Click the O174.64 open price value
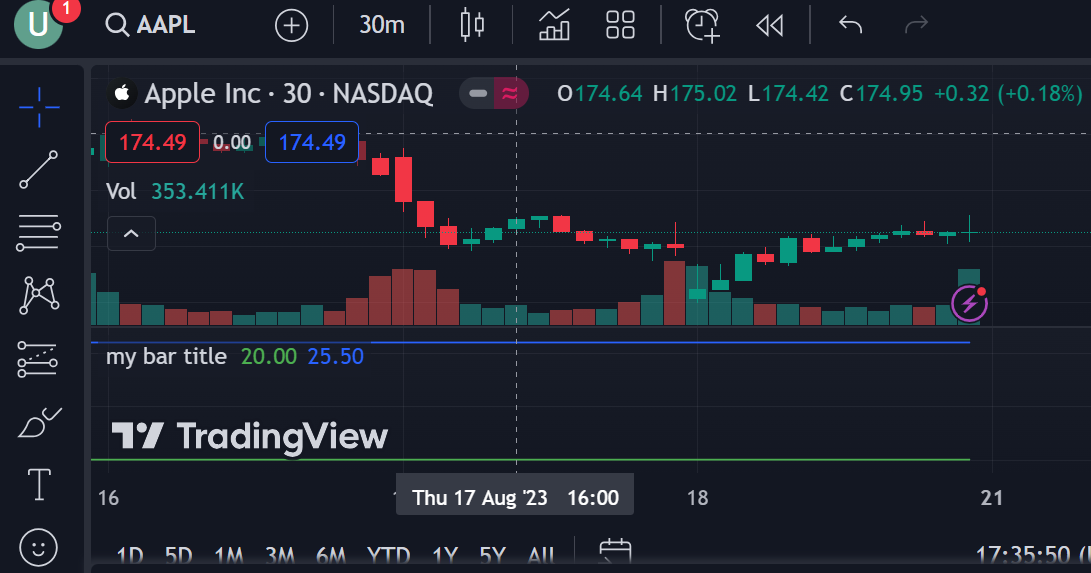This screenshot has height=573, width=1091. point(600,94)
